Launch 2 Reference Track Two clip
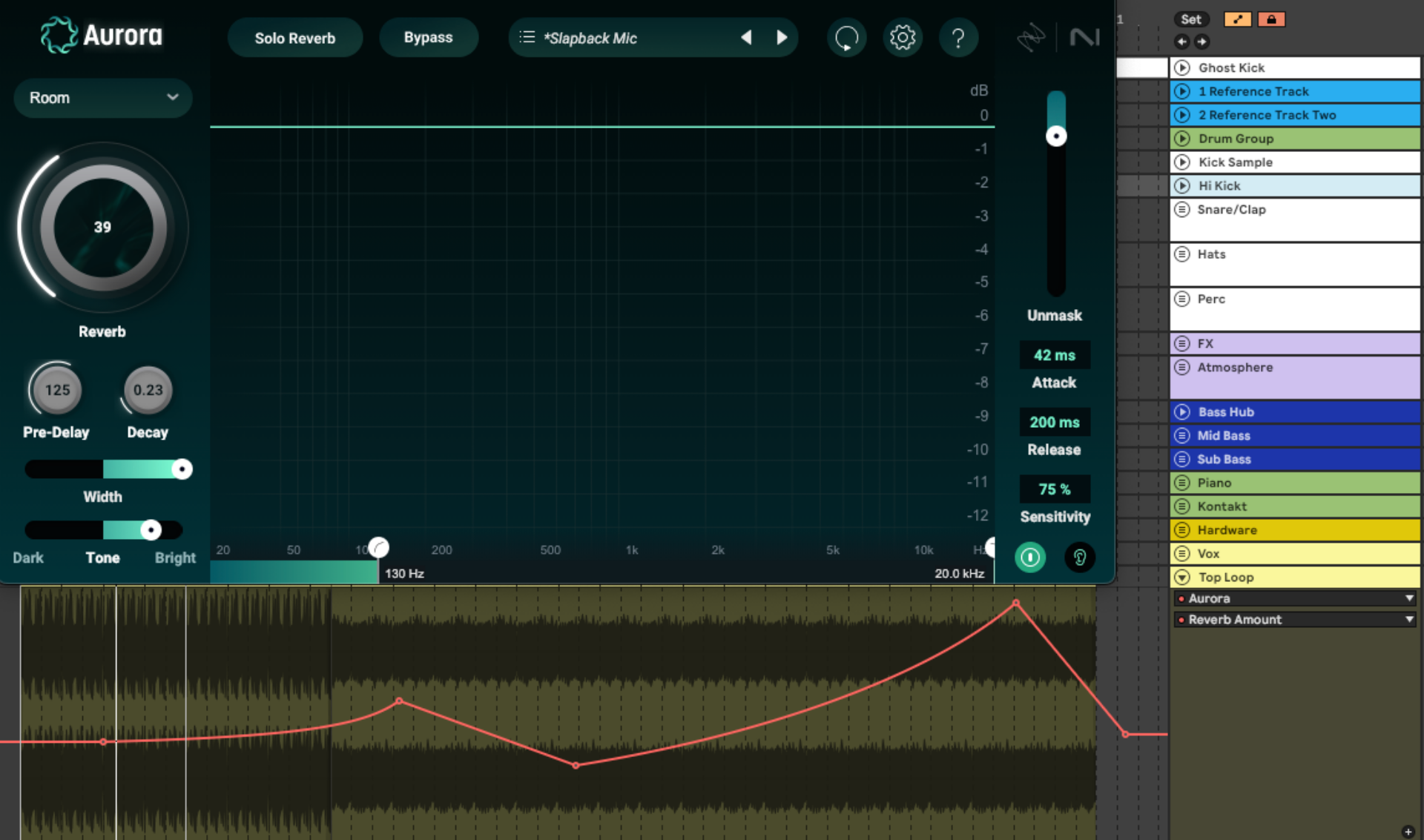 click(x=1182, y=115)
